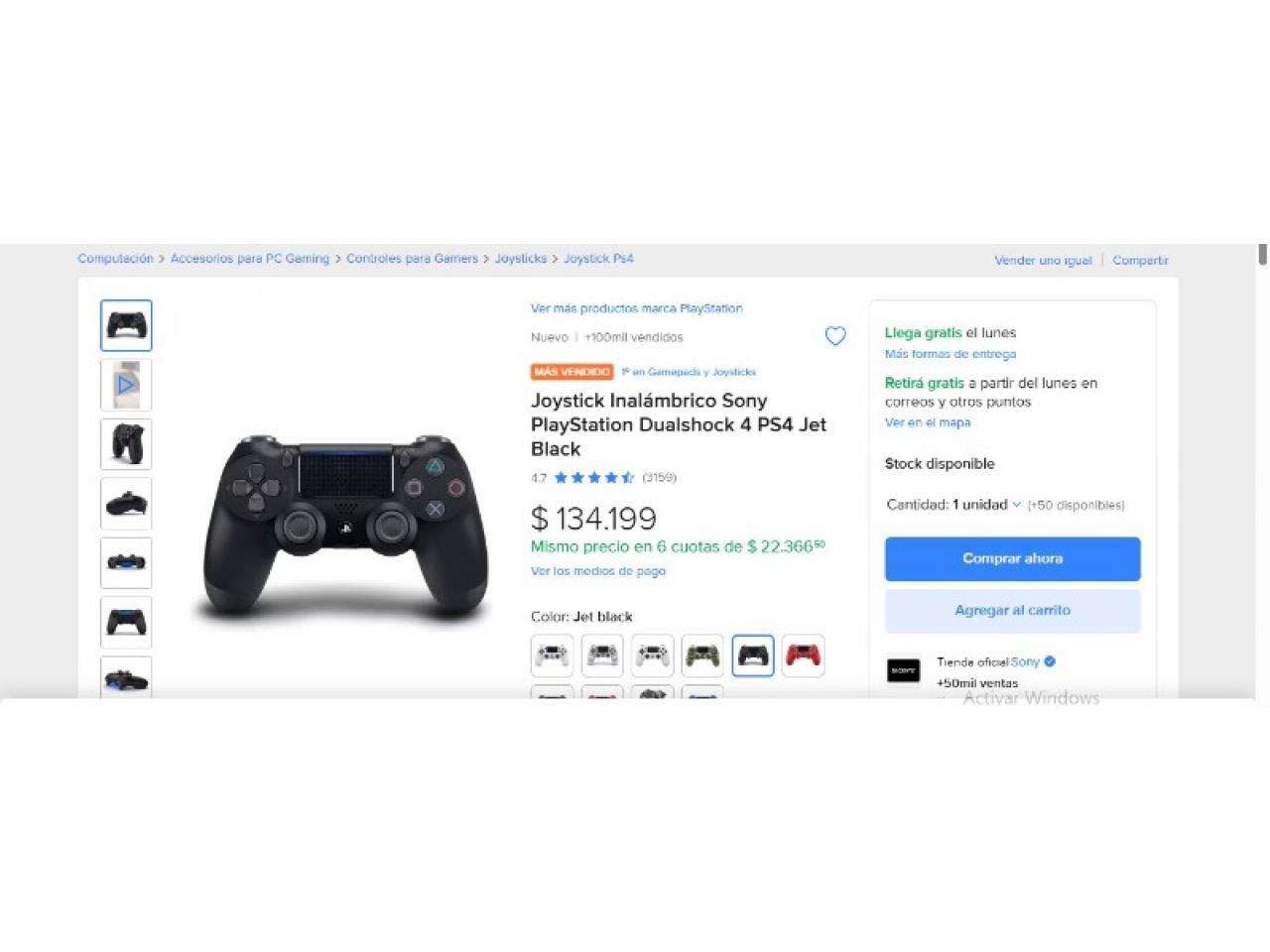Select the green camouflage controller color option
1270x952 pixels.
click(x=702, y=655)
